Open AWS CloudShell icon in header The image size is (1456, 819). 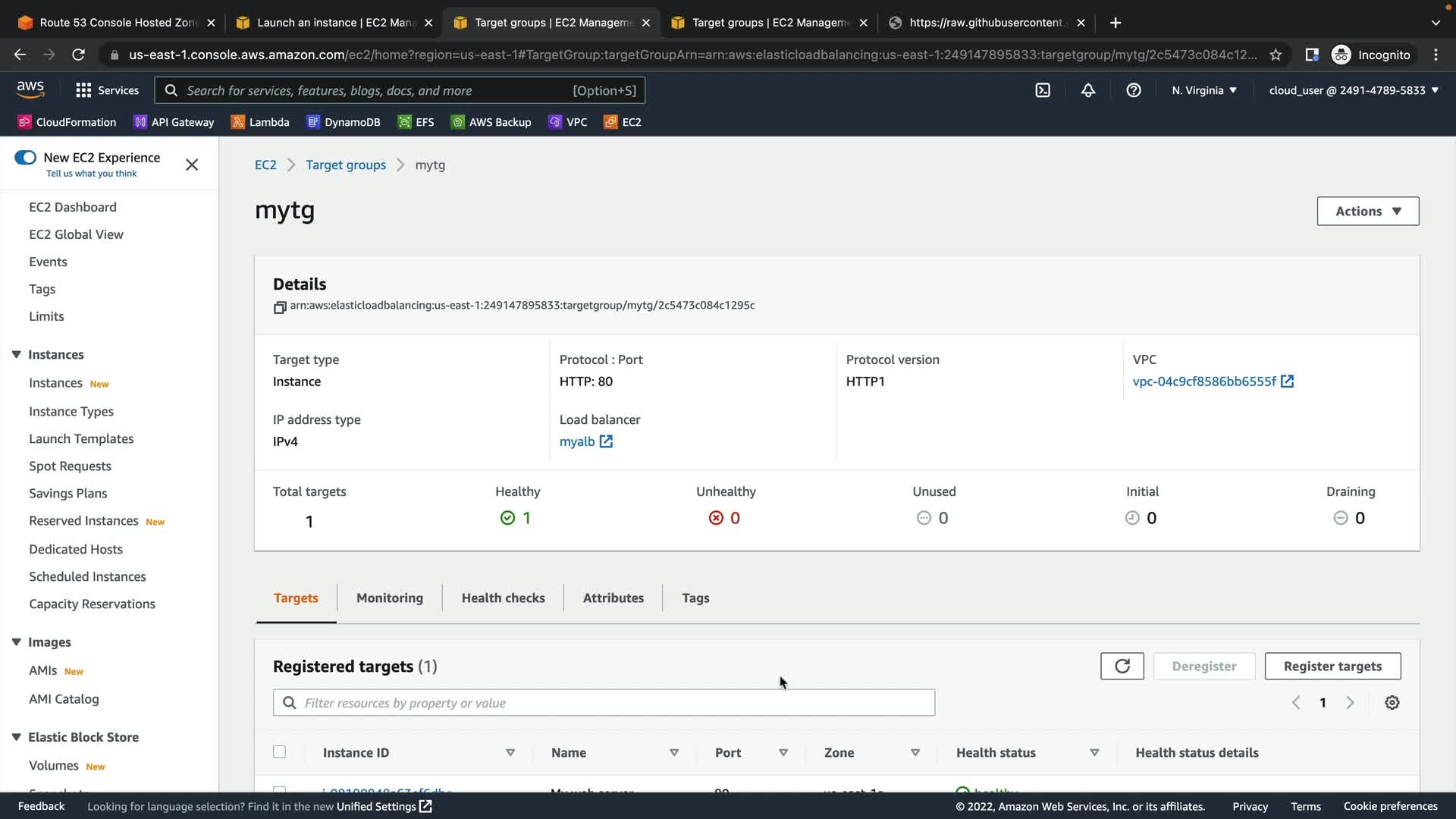pyautogui.click(x=1043, y=90)
